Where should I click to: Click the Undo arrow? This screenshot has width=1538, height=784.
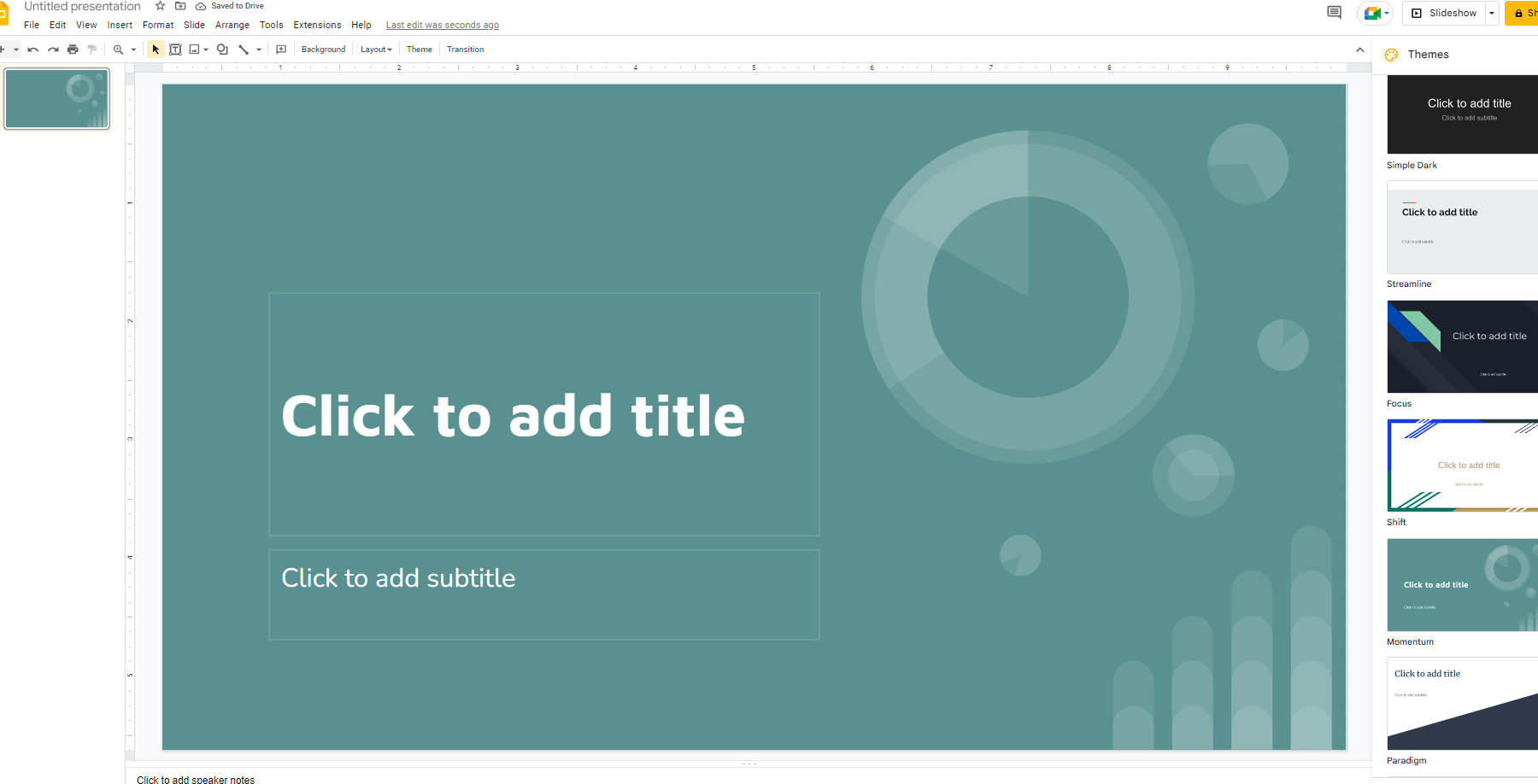click(33, 50)
